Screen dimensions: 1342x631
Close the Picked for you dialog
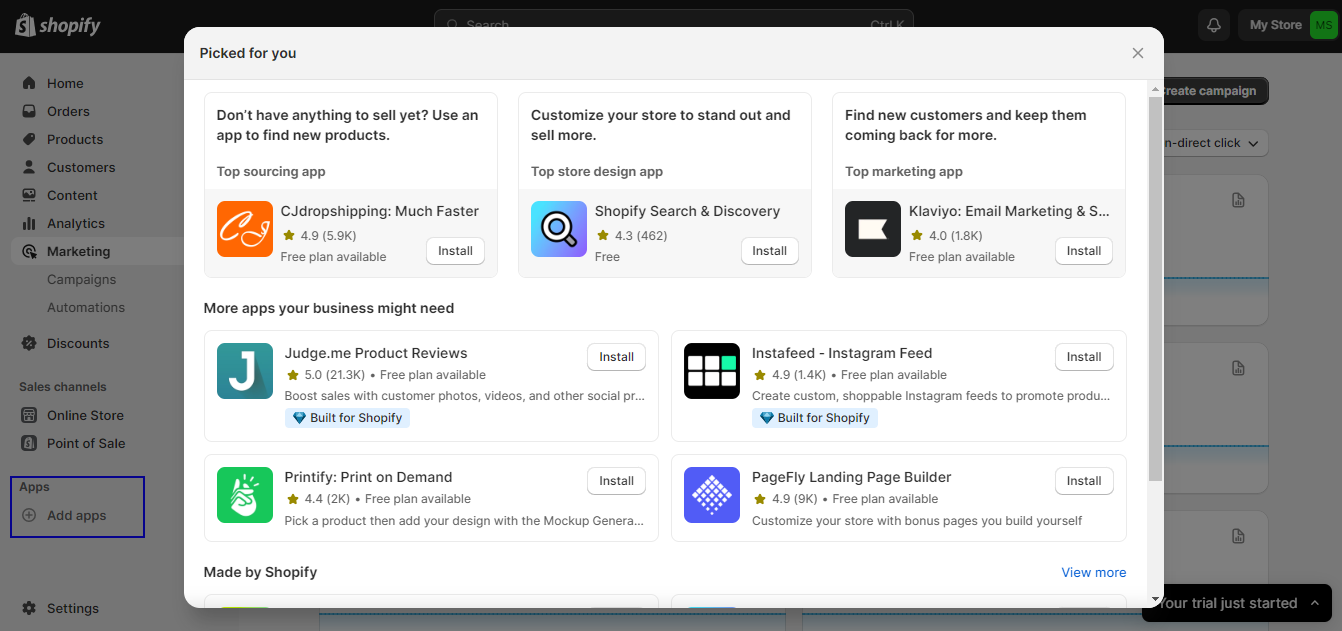point(1137,53)
